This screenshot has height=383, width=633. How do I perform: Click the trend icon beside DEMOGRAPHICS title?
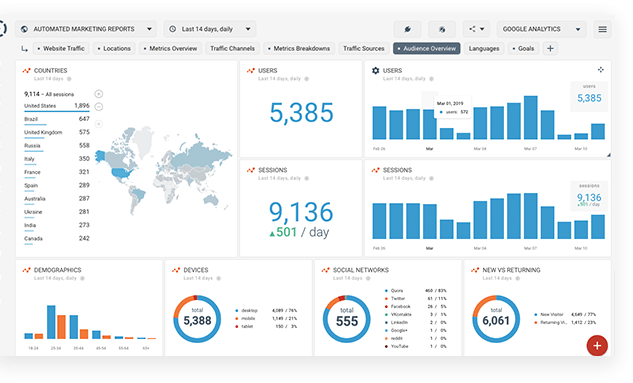[x=27, y=270]
